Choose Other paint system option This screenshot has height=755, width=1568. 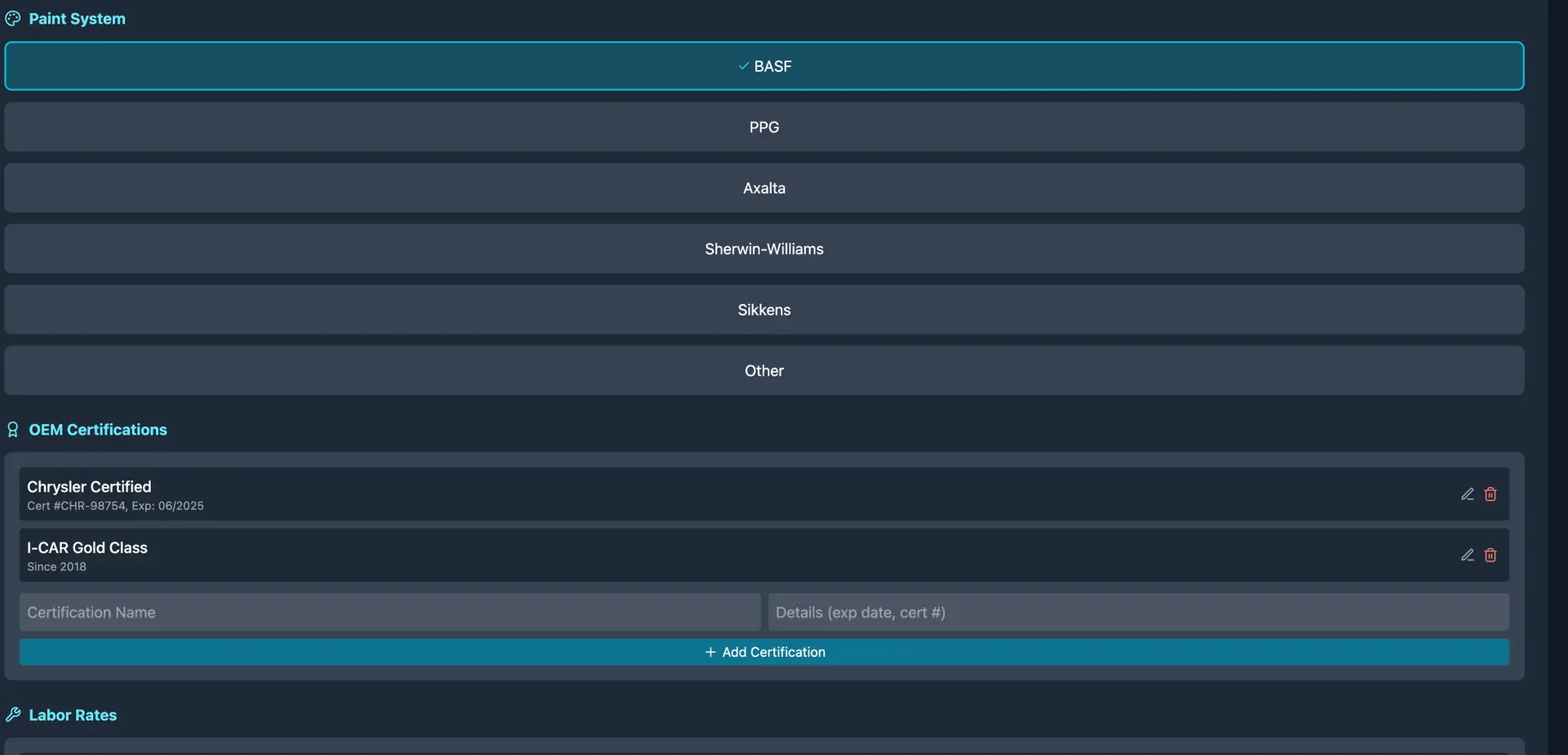pos(764,370)
